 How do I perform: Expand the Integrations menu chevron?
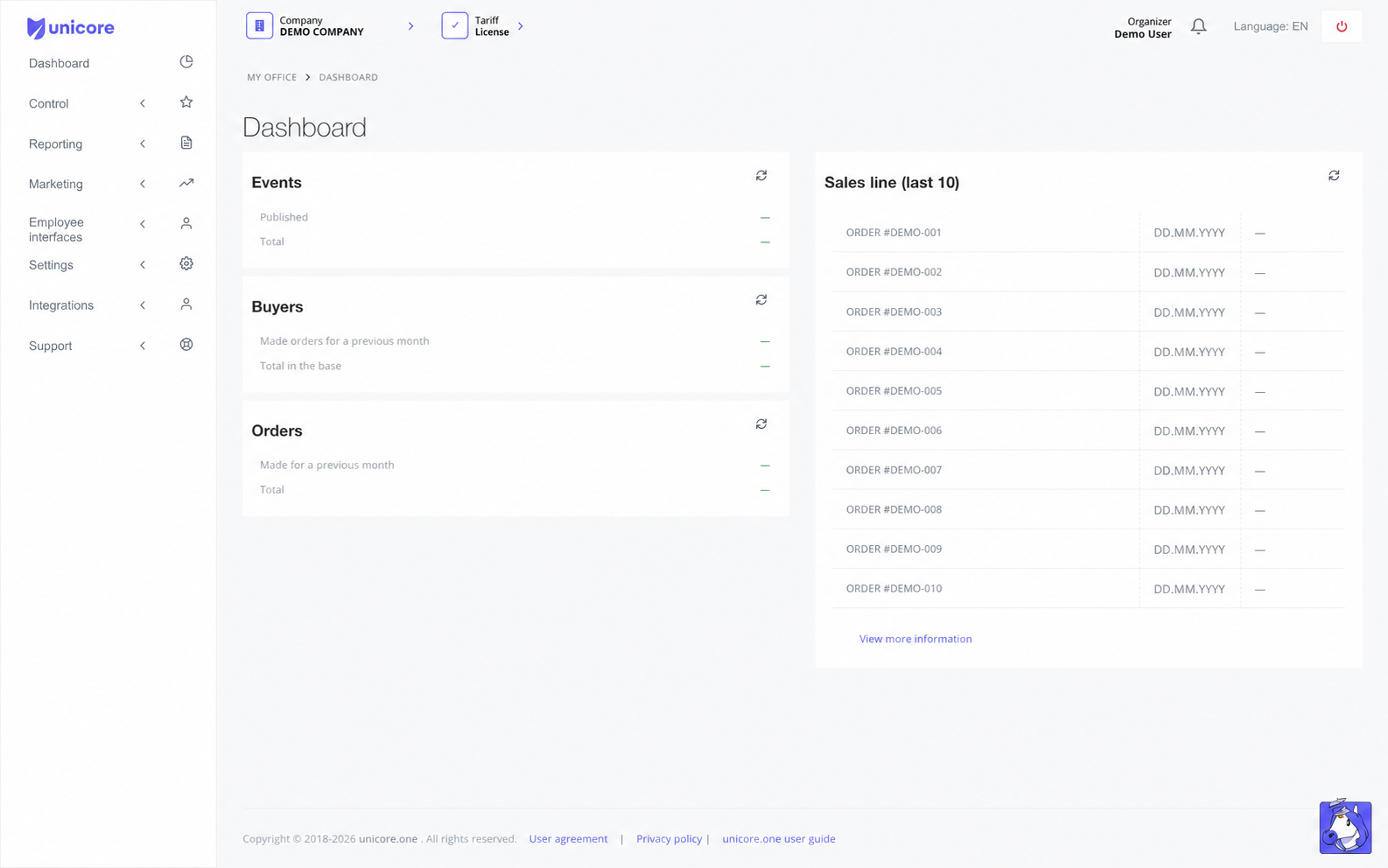pos(143,305)
